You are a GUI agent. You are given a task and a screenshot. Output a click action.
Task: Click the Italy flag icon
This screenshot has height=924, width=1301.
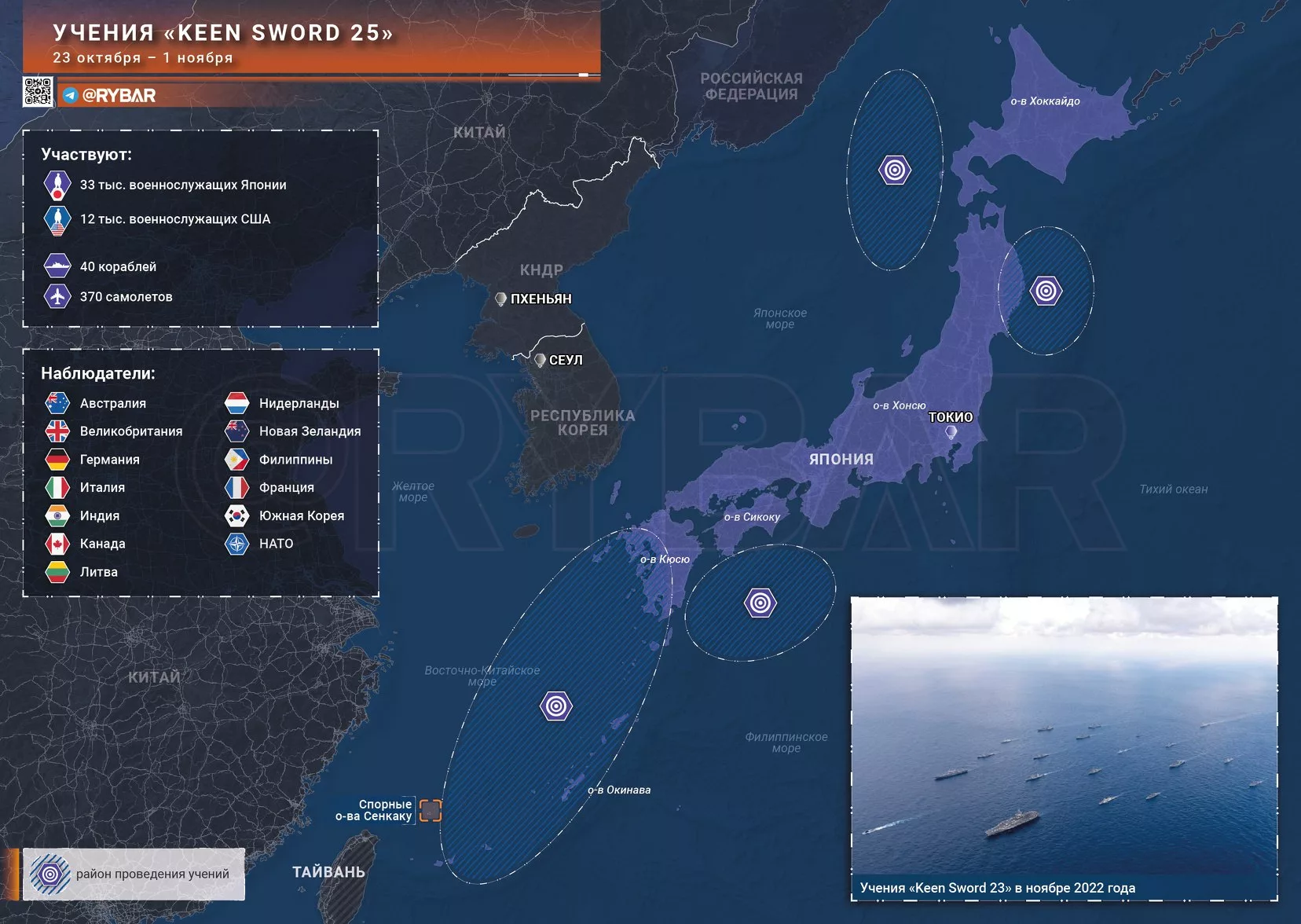click(x=57, y=488)
